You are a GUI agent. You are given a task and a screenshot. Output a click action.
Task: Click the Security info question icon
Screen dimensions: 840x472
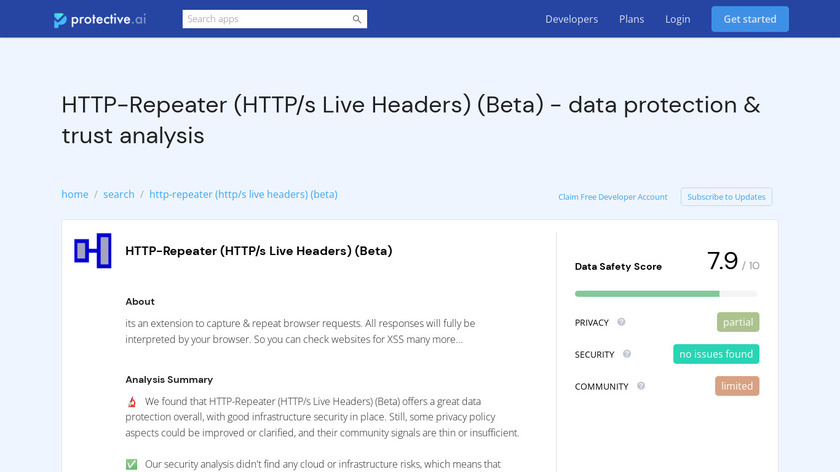(x=627, y=354)
